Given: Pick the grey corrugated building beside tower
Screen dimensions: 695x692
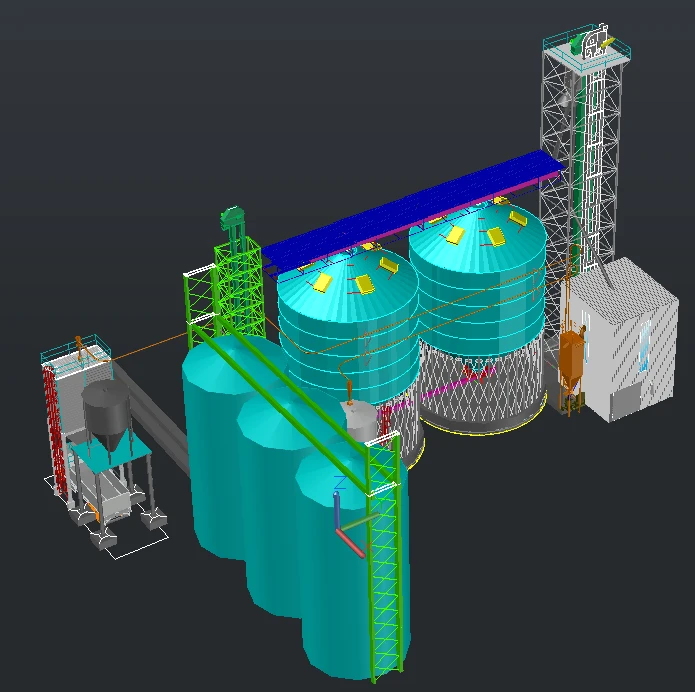Looking at the screenshot, I should (622, 340).
